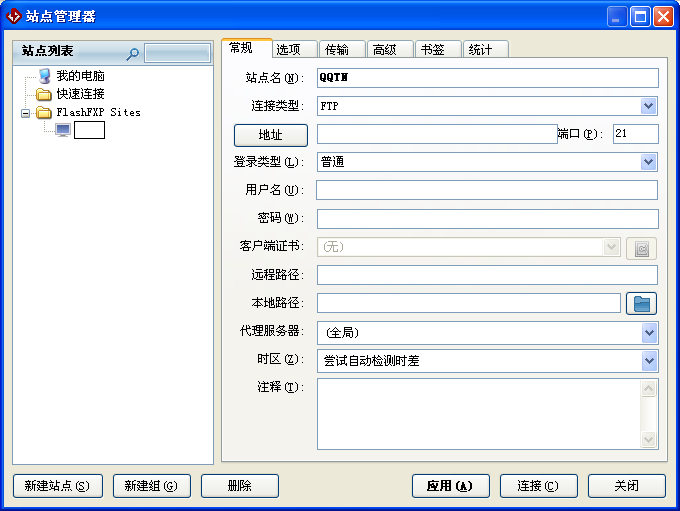Click the FlashFXP Sites folder icon
The image size is (680, 511).
coord(44,112)
